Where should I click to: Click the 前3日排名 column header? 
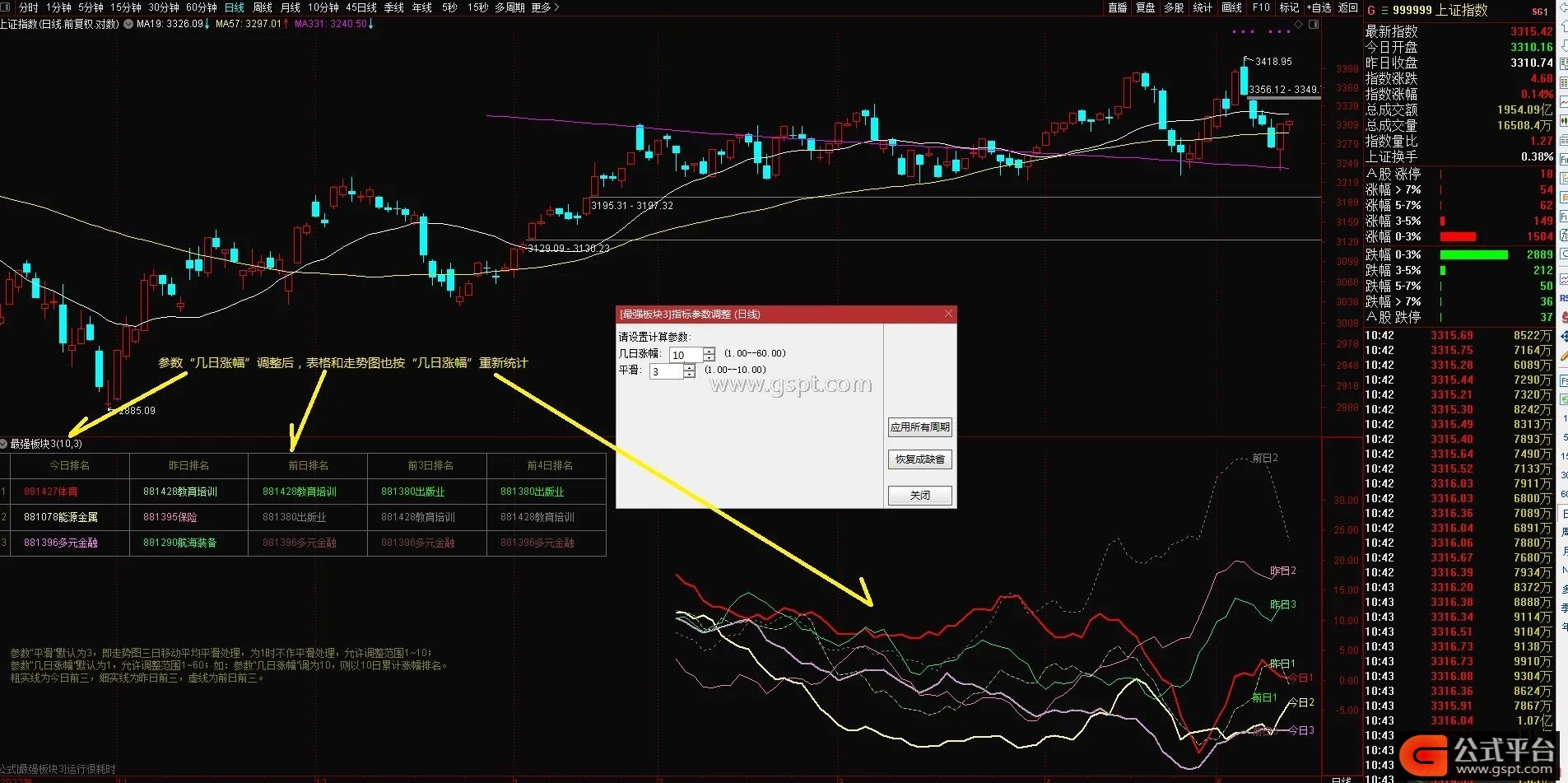click(427, 465)
